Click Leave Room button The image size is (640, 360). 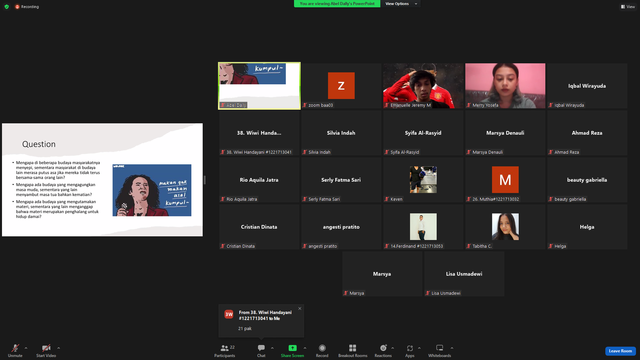click(620, 351)
